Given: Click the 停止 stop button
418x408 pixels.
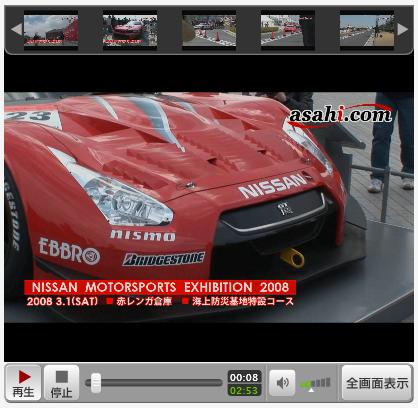Looking at the screenshot, I should 62,383.
